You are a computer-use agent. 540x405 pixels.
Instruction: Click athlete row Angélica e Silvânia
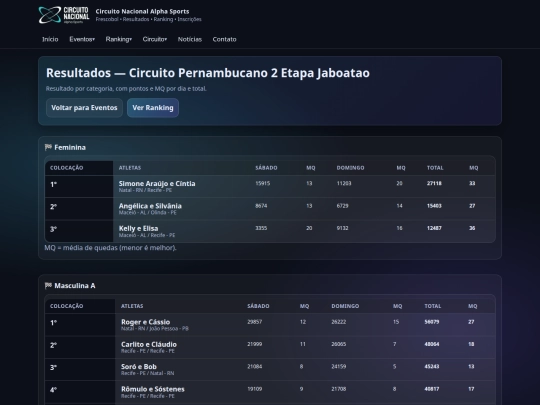[x=270, y=209]
